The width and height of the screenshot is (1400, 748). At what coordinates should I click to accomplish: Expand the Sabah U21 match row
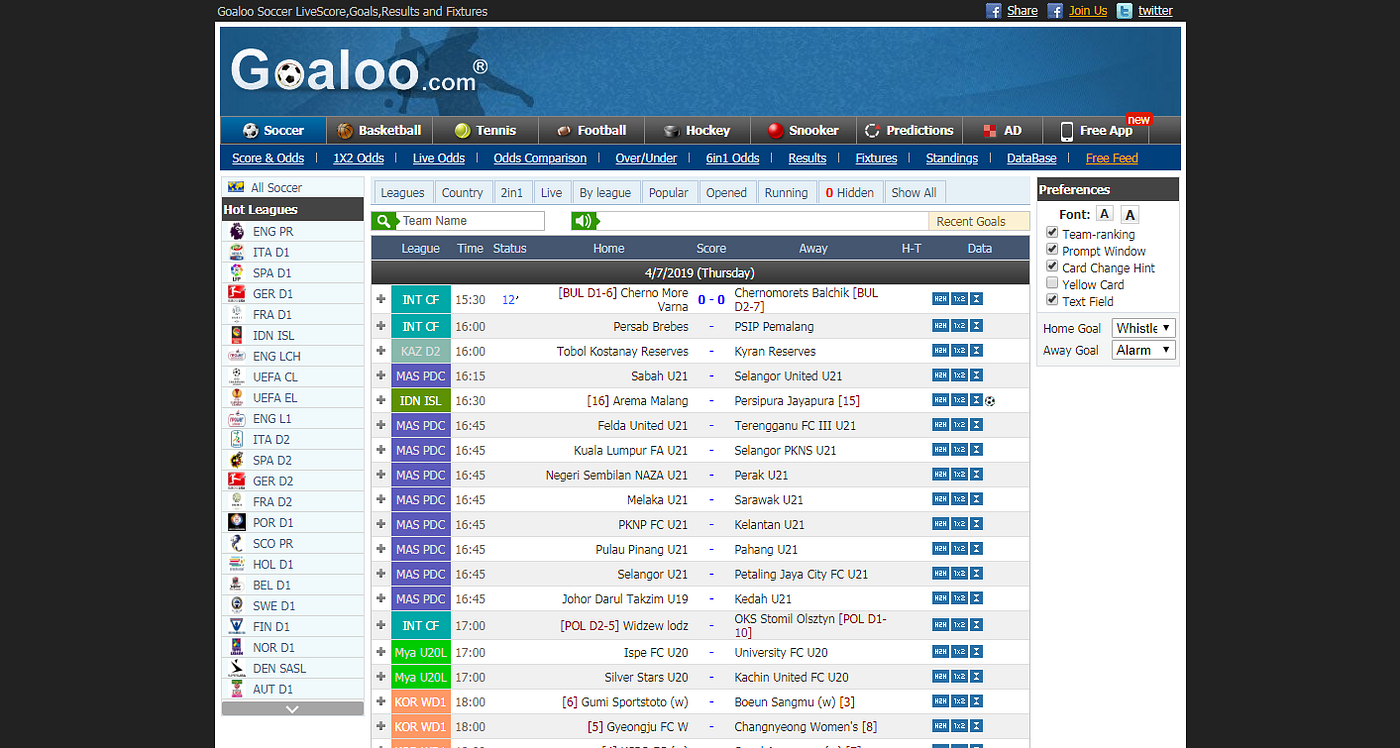coord(381,376)
